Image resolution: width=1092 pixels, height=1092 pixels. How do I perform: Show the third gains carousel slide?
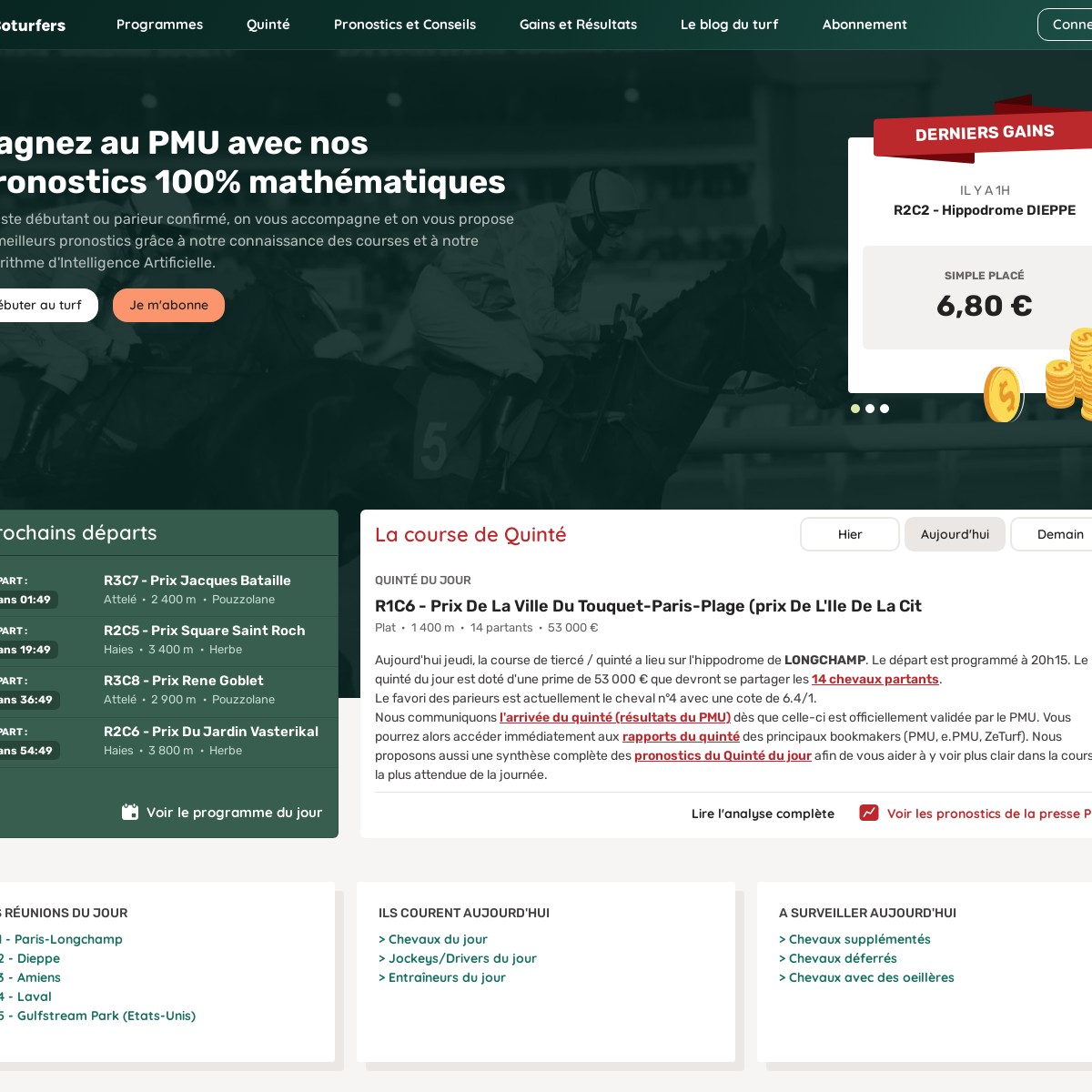coord(885,409)
